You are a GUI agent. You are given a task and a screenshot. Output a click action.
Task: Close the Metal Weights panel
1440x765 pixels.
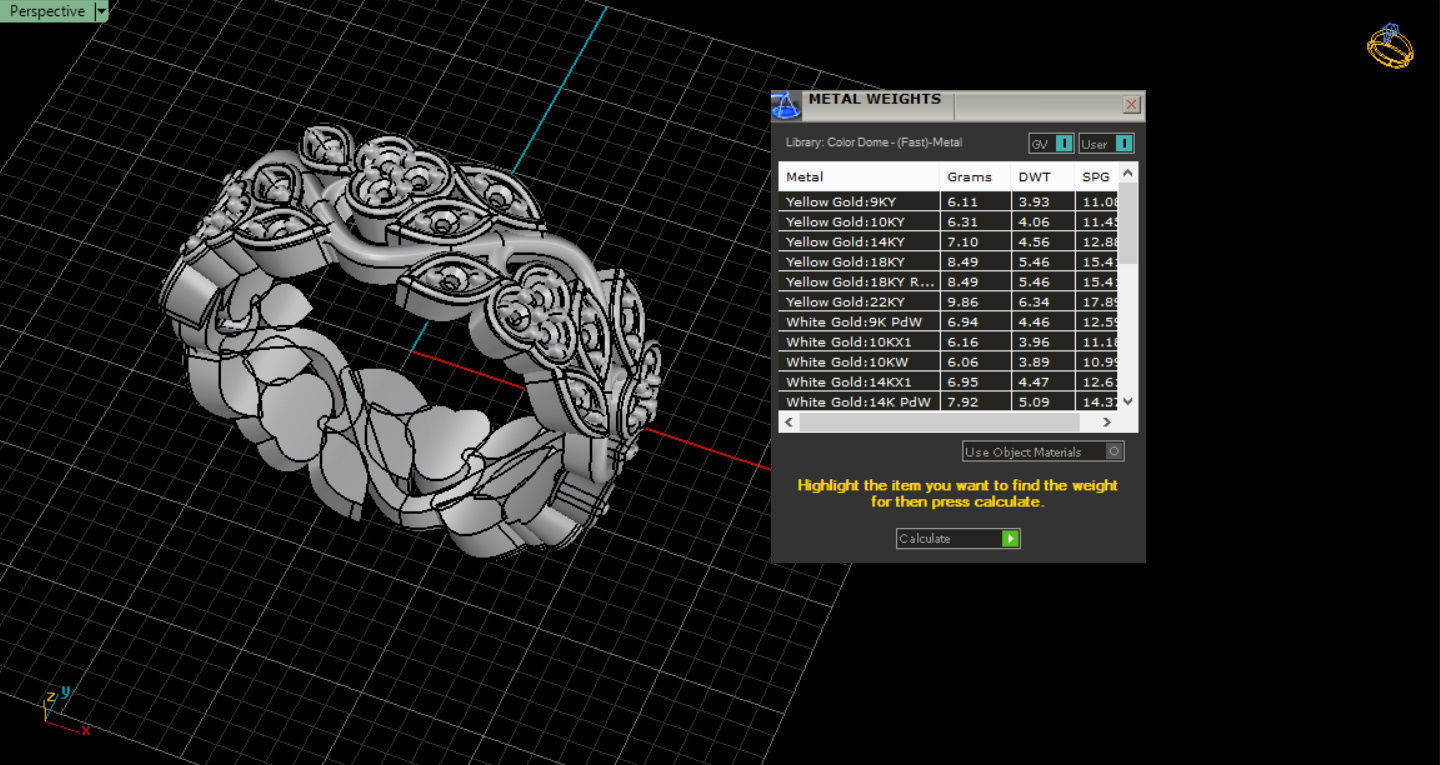tap(1131, 104)
